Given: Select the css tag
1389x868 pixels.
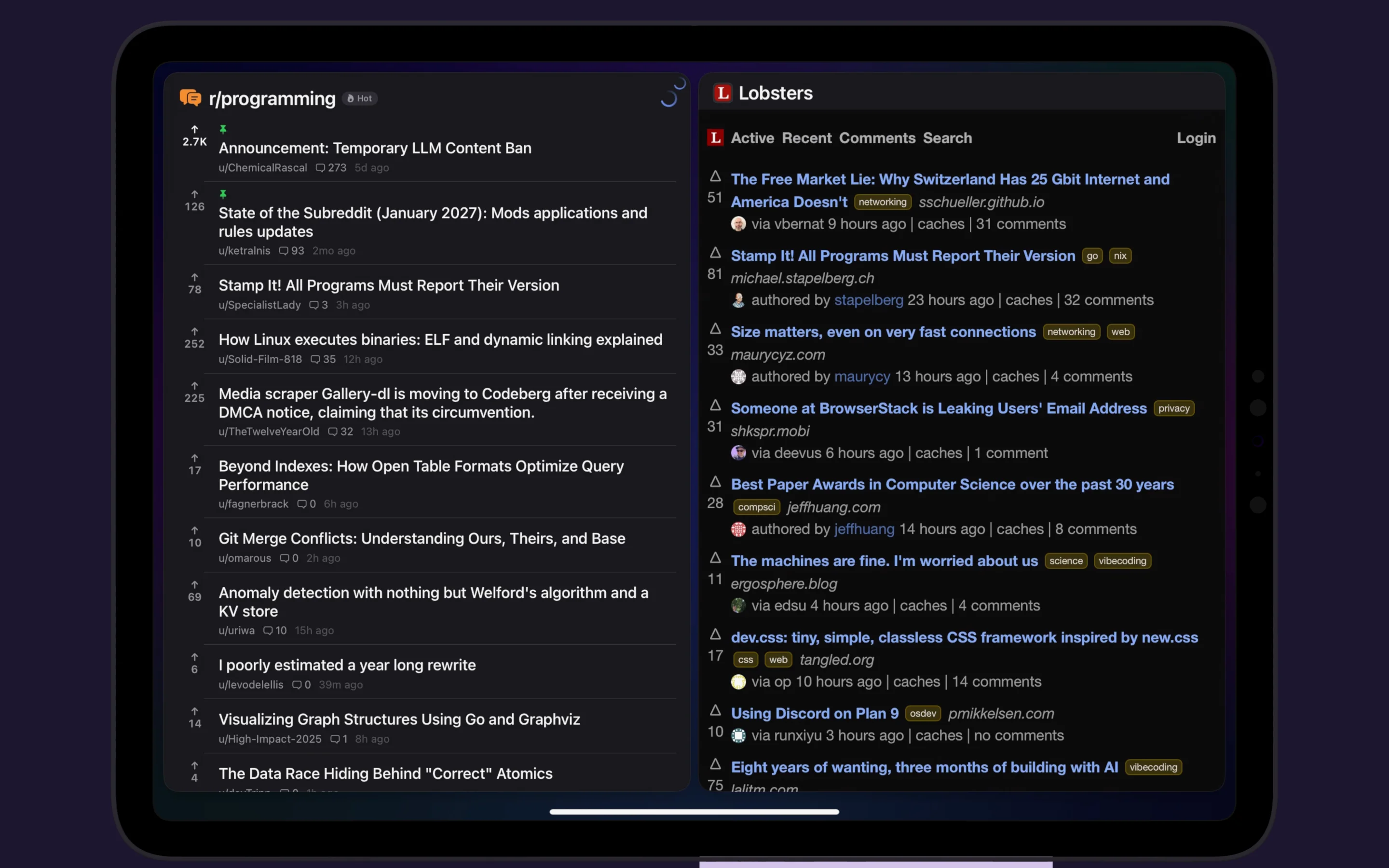Looking at the screenshot, I should [x=745, y=660].
